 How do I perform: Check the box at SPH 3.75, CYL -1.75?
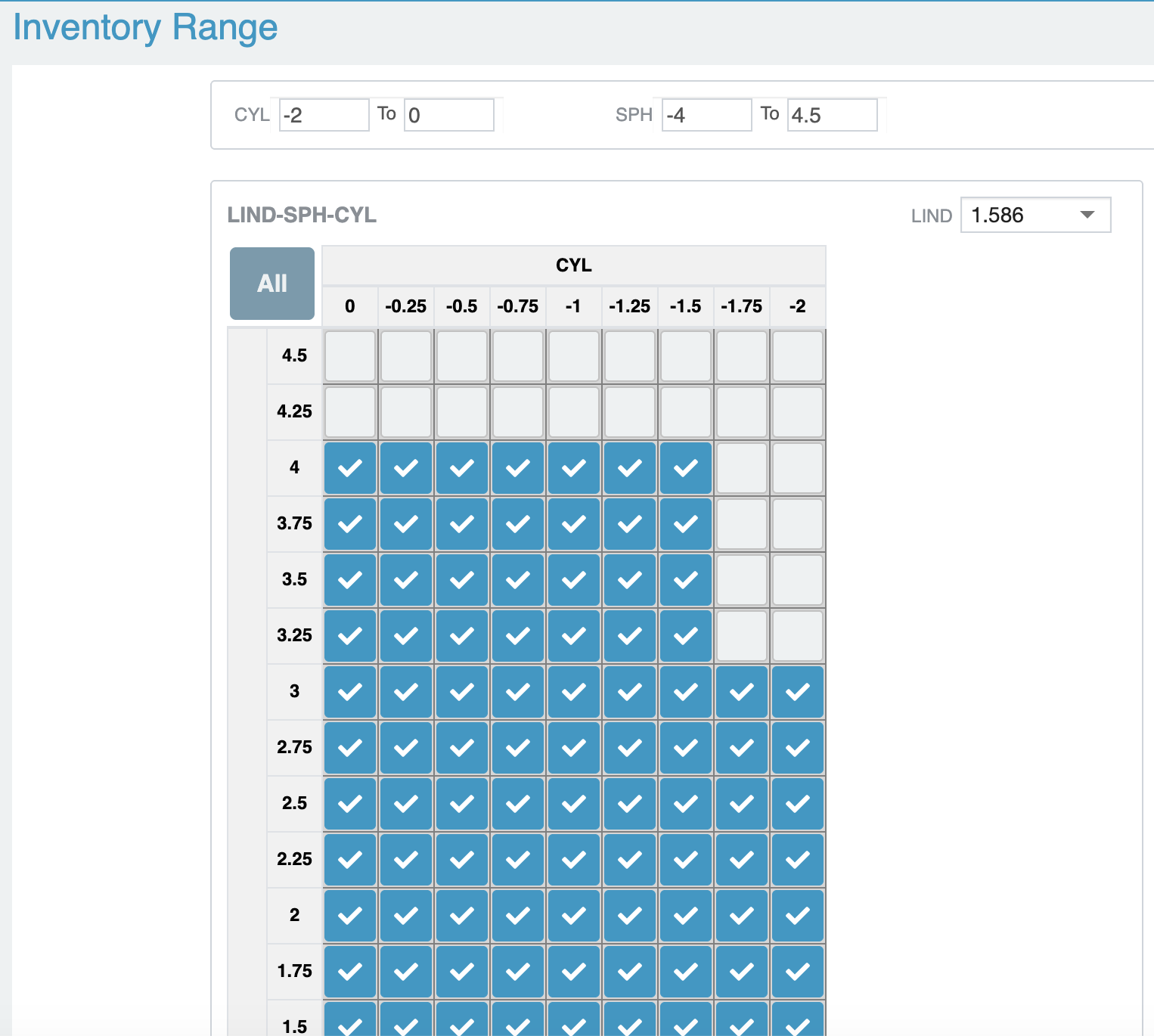[742, 524]
